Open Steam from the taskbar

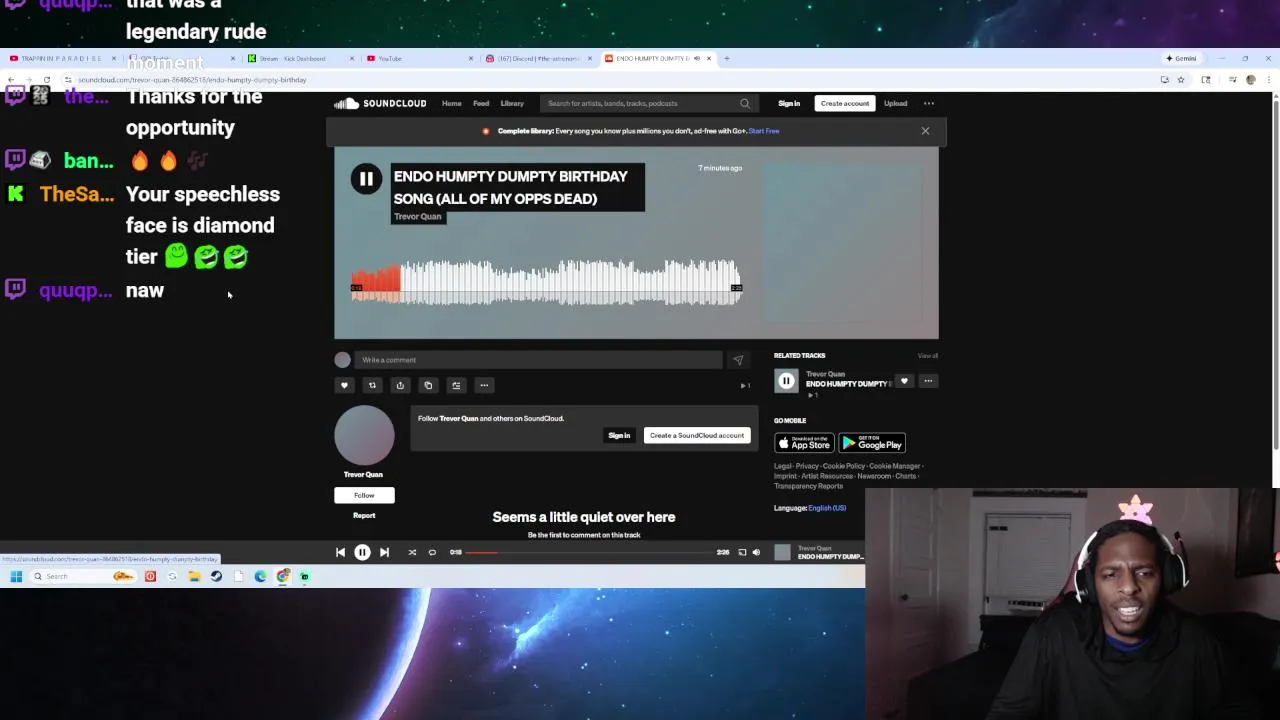tap(216, 576)
